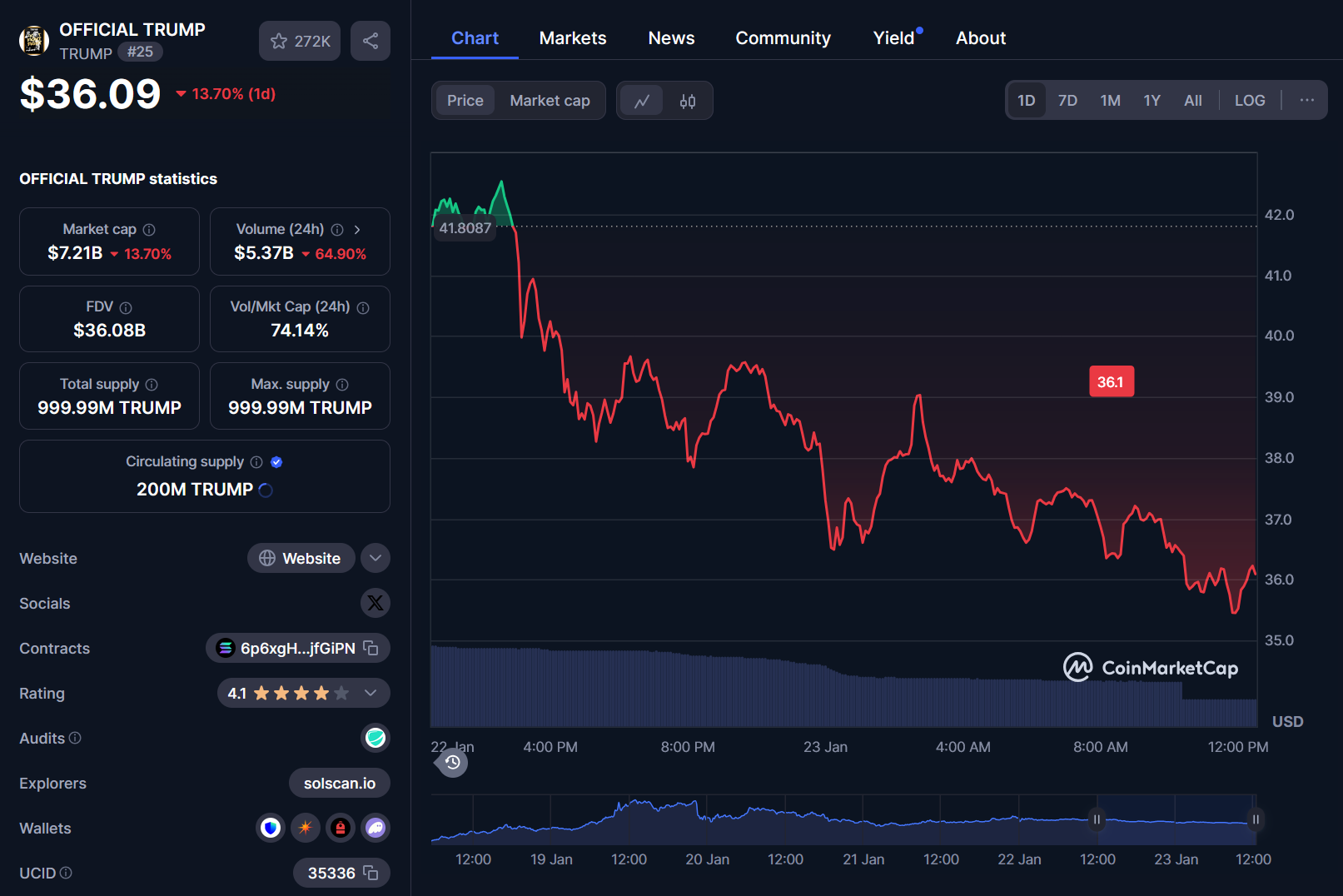Screen dimensions: 1343x896
Task: Grab the left range slider handle
Action: [x=1097, y=819]
